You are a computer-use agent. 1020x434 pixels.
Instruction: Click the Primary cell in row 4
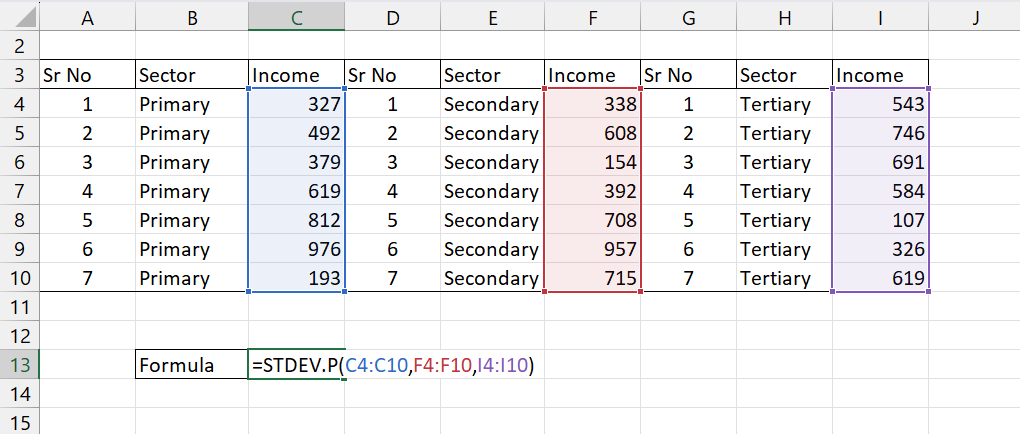pos(192,104)
